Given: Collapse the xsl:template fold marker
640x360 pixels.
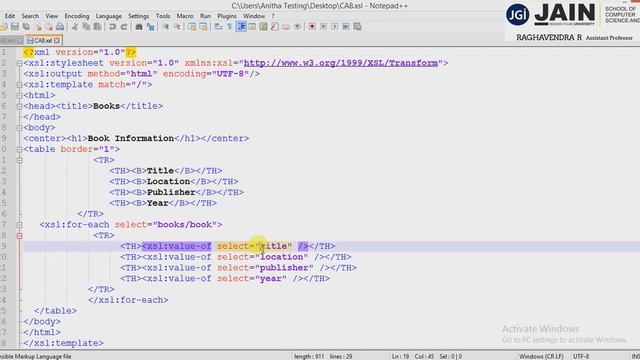Looking at the screenshot, I should [19, 85].
